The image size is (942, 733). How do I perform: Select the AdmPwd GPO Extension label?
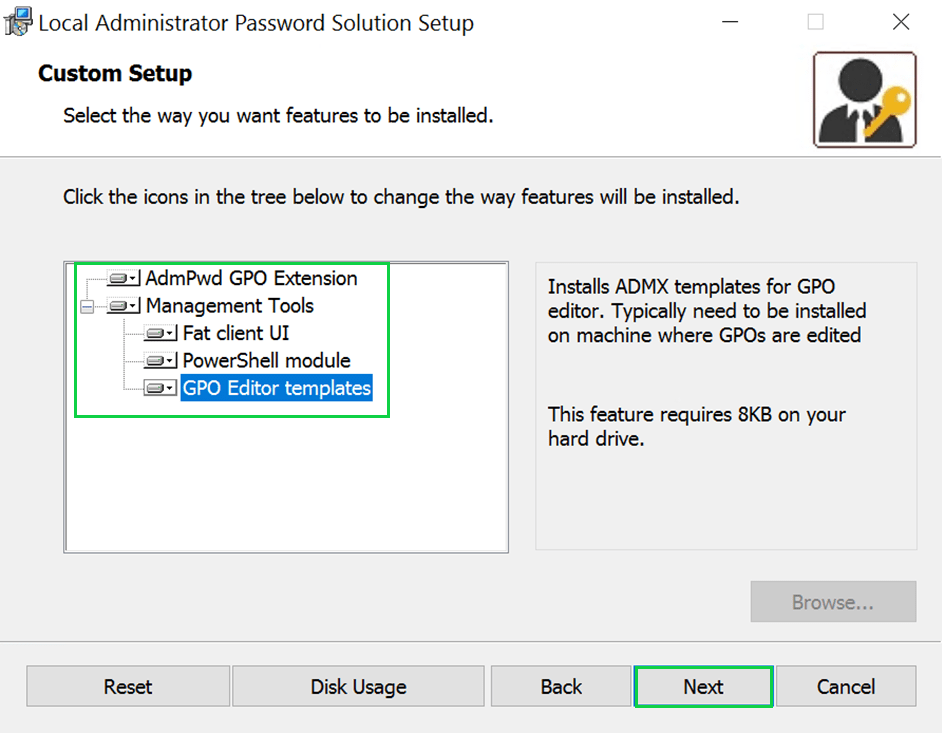coord(251,278)
